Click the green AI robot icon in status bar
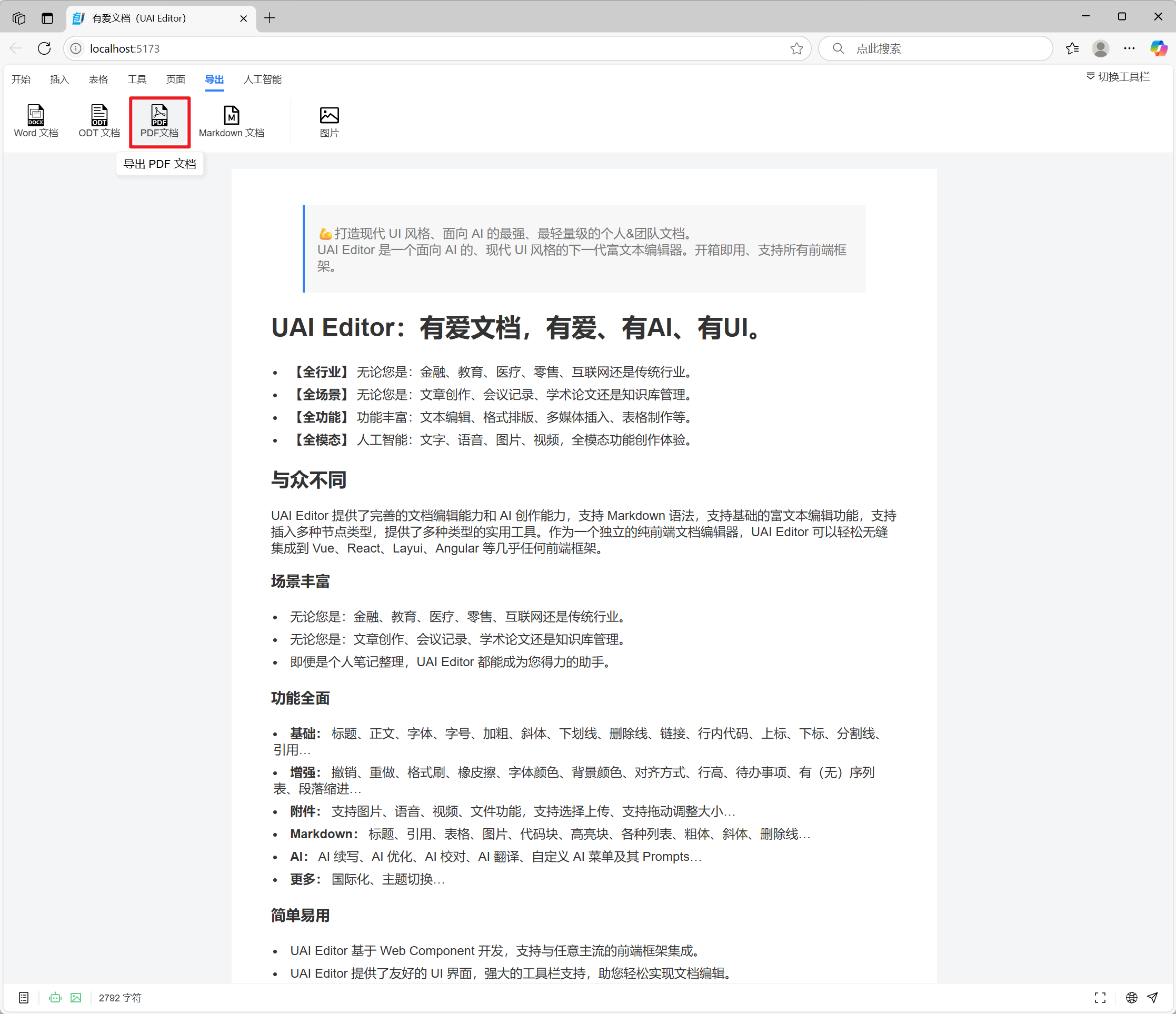 [x=55, y=997]
